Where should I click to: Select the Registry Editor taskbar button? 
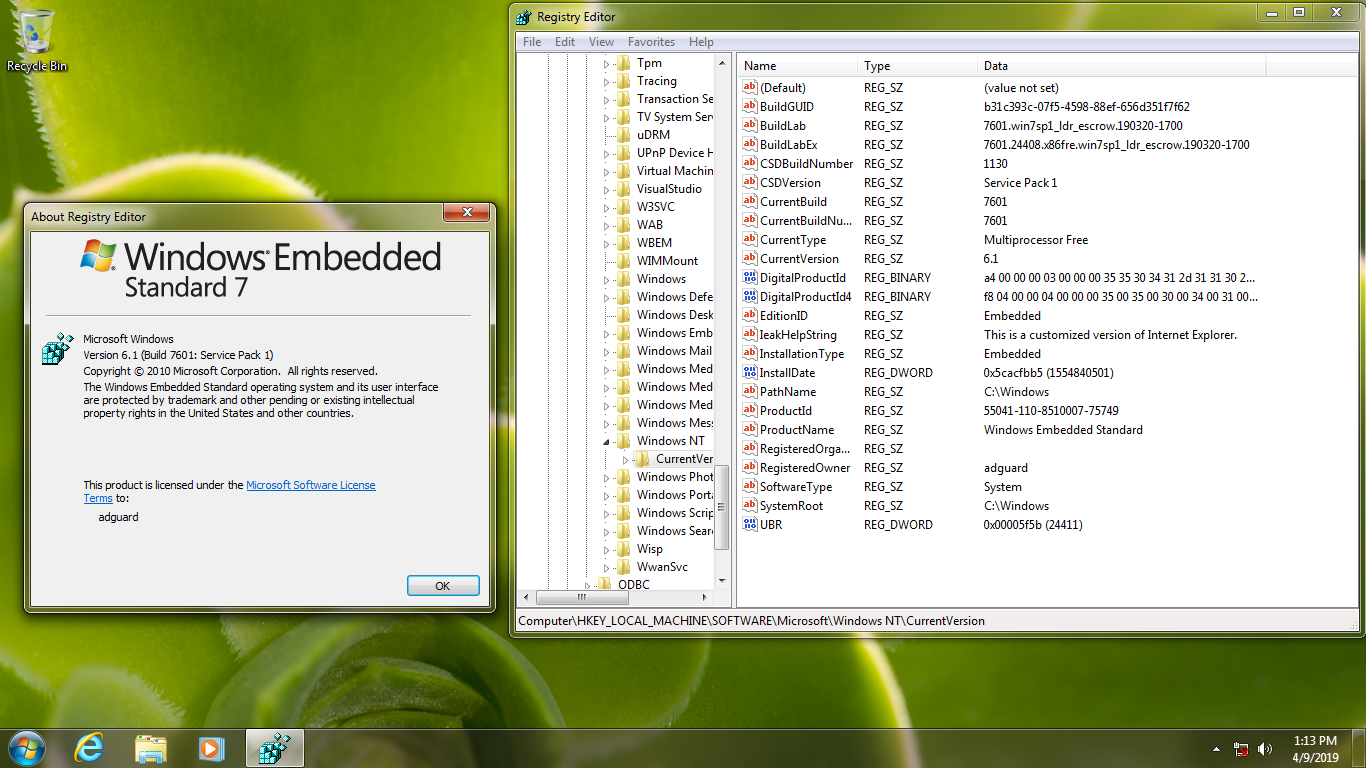coord(274,748)
